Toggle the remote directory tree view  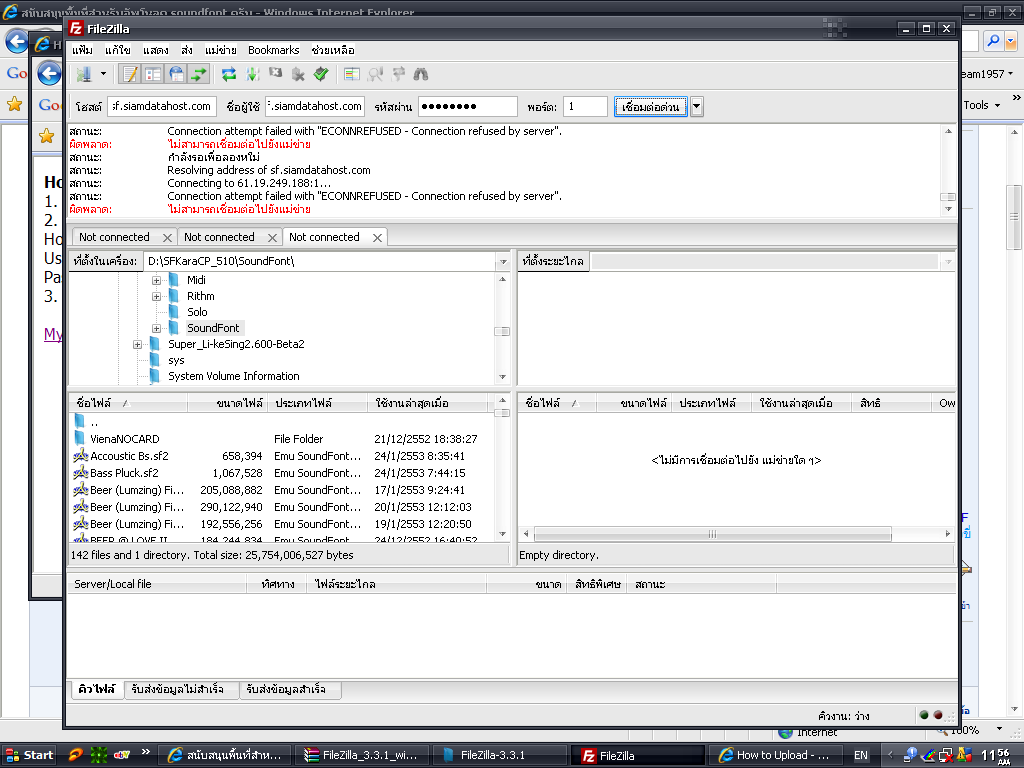[x=176, y=74]
